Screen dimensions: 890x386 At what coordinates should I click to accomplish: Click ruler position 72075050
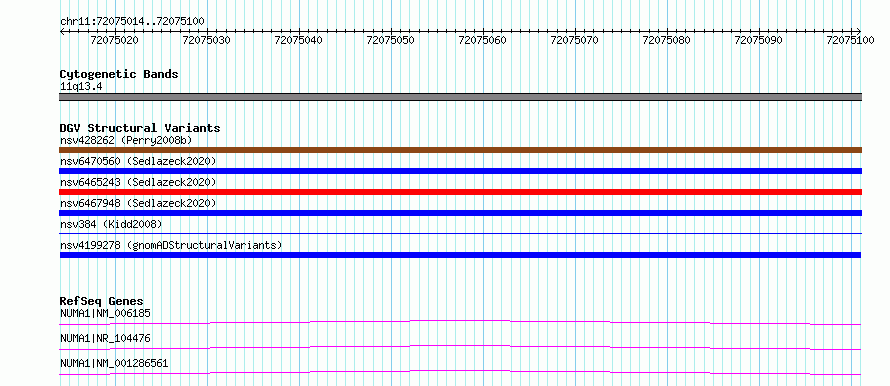point(391,40)
